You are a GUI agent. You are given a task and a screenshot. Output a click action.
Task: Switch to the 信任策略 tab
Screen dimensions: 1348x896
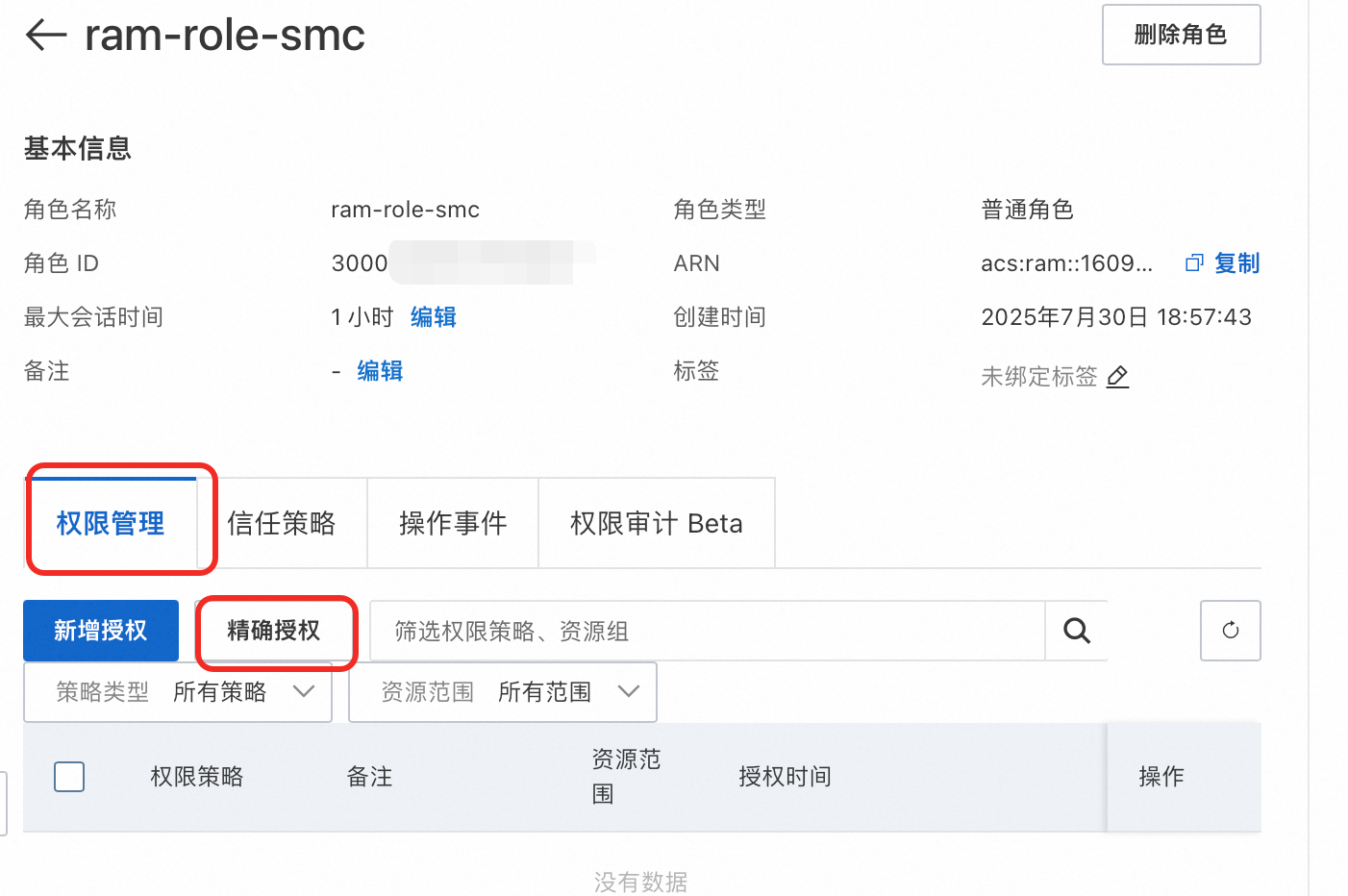(x=282, y=523)
